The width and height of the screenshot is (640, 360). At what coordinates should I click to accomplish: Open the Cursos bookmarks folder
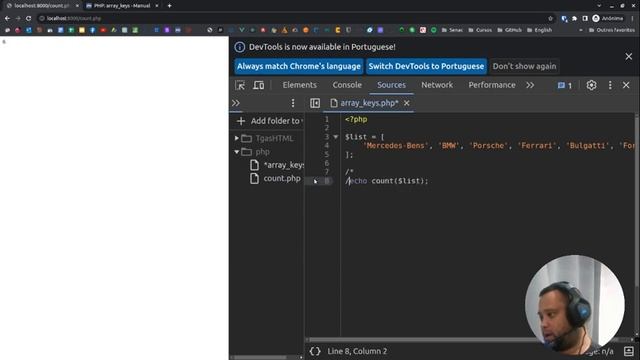tap(480, 30)
